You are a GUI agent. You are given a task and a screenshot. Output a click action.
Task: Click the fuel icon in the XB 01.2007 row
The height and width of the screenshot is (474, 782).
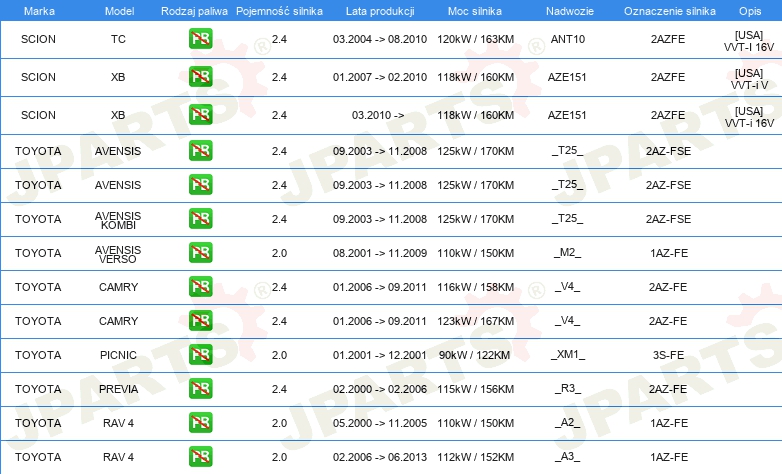[x=200, y=77]
